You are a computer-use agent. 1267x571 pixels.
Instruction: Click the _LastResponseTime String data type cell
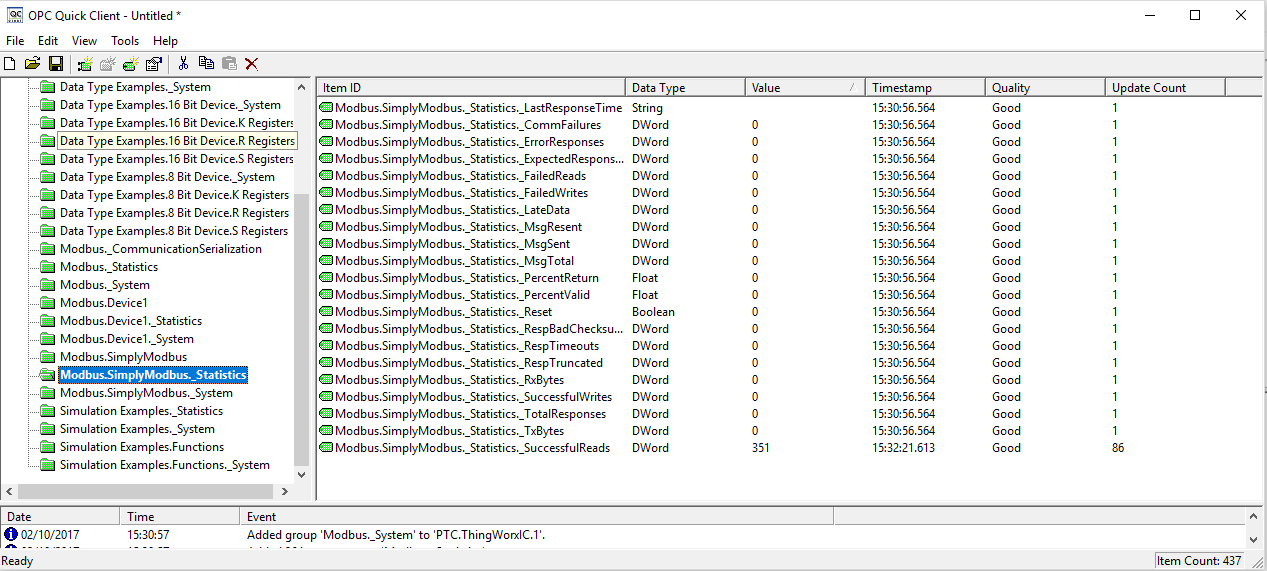pos(647,108)
